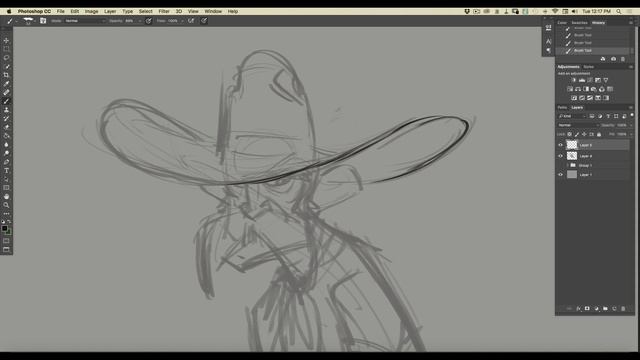Switch to the Swatches tab
Image resolution: width=640 pixels, height=360 pixels.
tap(579, 23)
